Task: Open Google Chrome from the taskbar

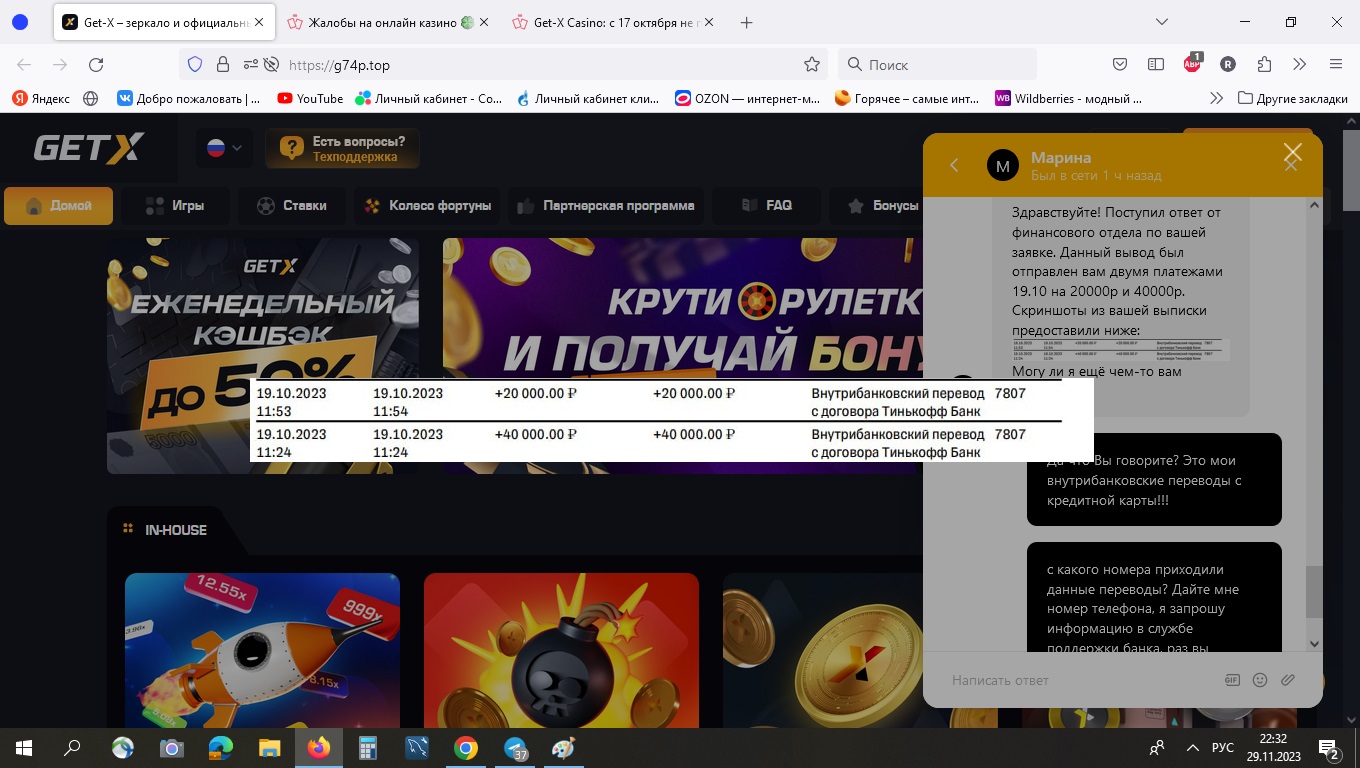Action: pyautogui.click(x=465, y=748)
